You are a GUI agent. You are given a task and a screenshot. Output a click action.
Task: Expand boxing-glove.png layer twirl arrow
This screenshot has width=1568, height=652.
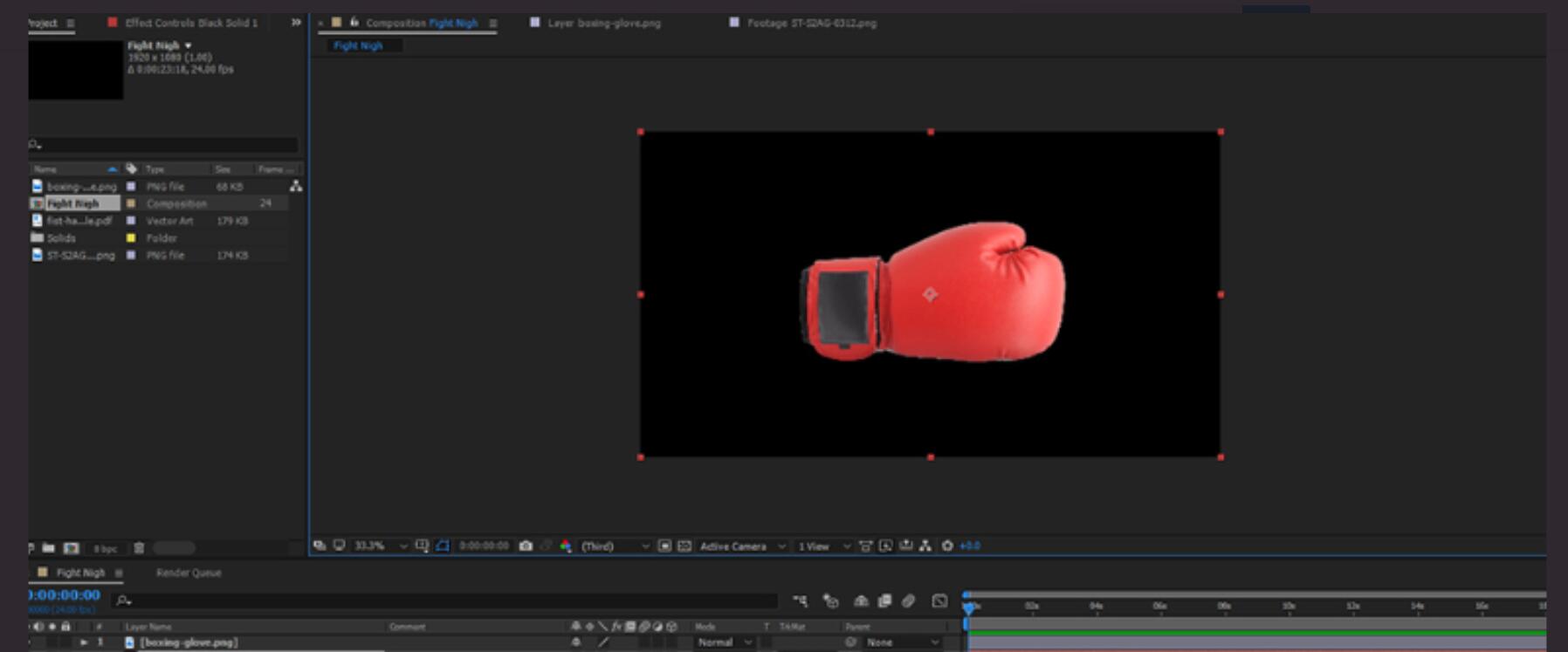(84, 642)
